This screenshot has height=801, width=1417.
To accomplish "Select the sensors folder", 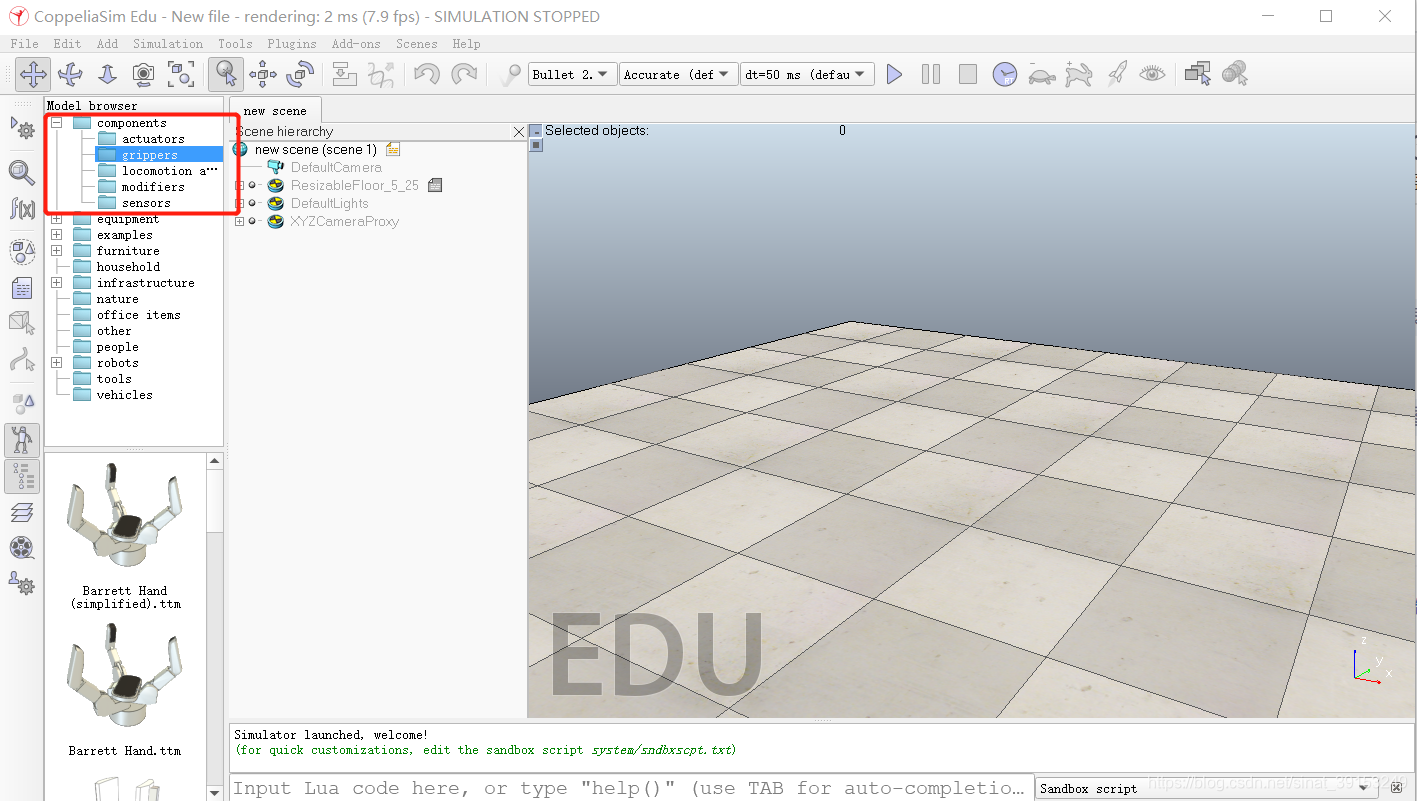I will 146,203.
